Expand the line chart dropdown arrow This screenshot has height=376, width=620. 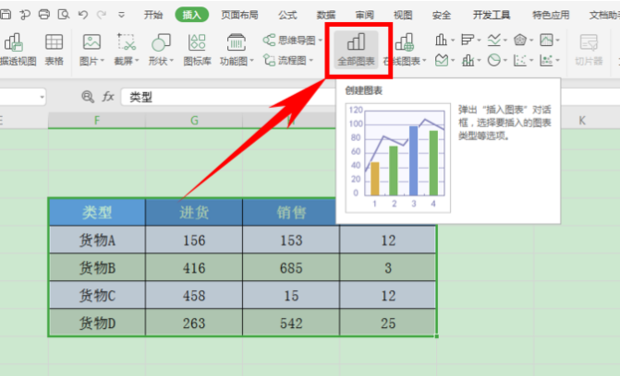[505, 40]
